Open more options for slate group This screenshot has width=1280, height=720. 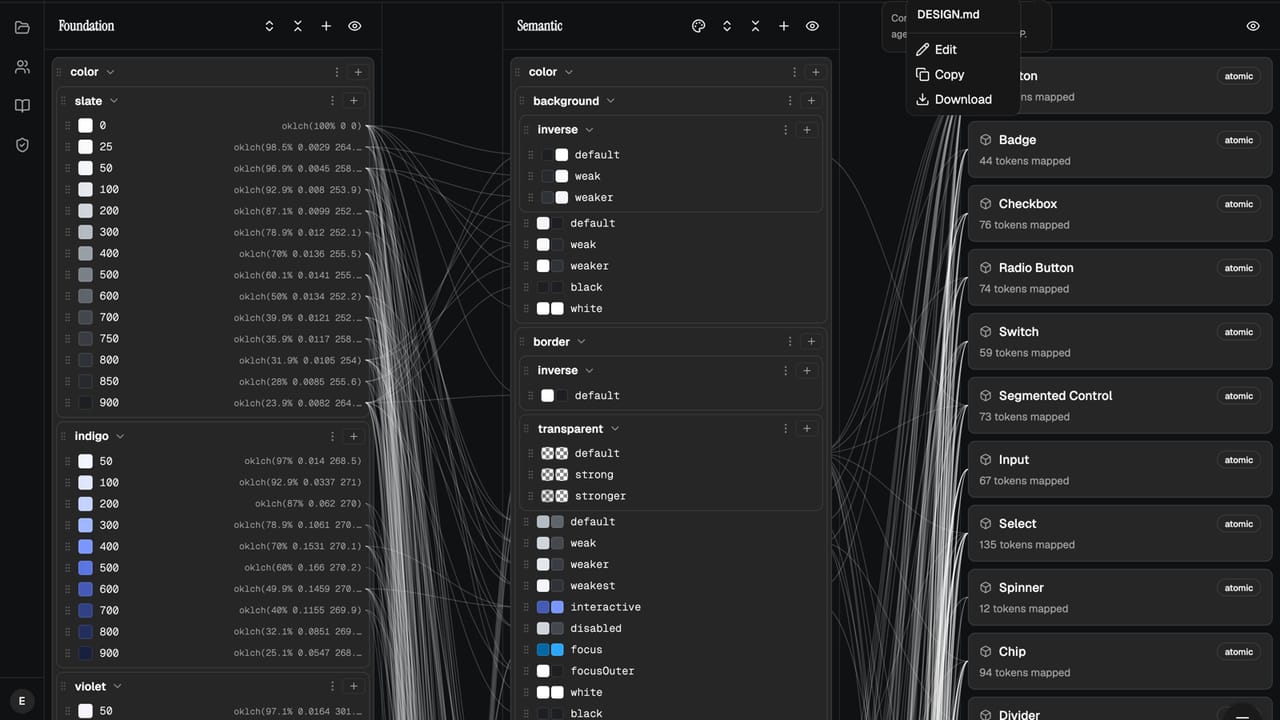click(332, 101)
